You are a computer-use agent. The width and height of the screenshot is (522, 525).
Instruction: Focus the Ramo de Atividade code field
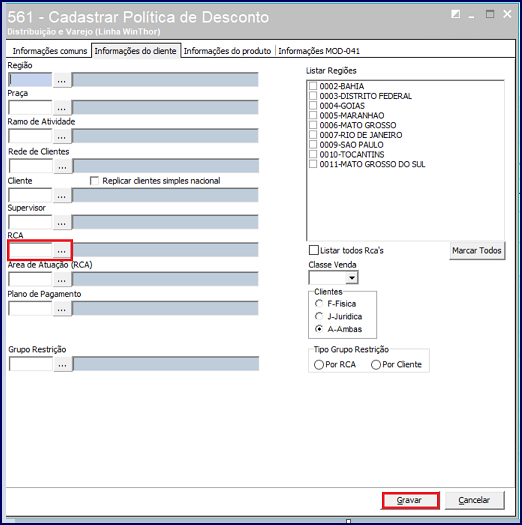coord(30,136)
